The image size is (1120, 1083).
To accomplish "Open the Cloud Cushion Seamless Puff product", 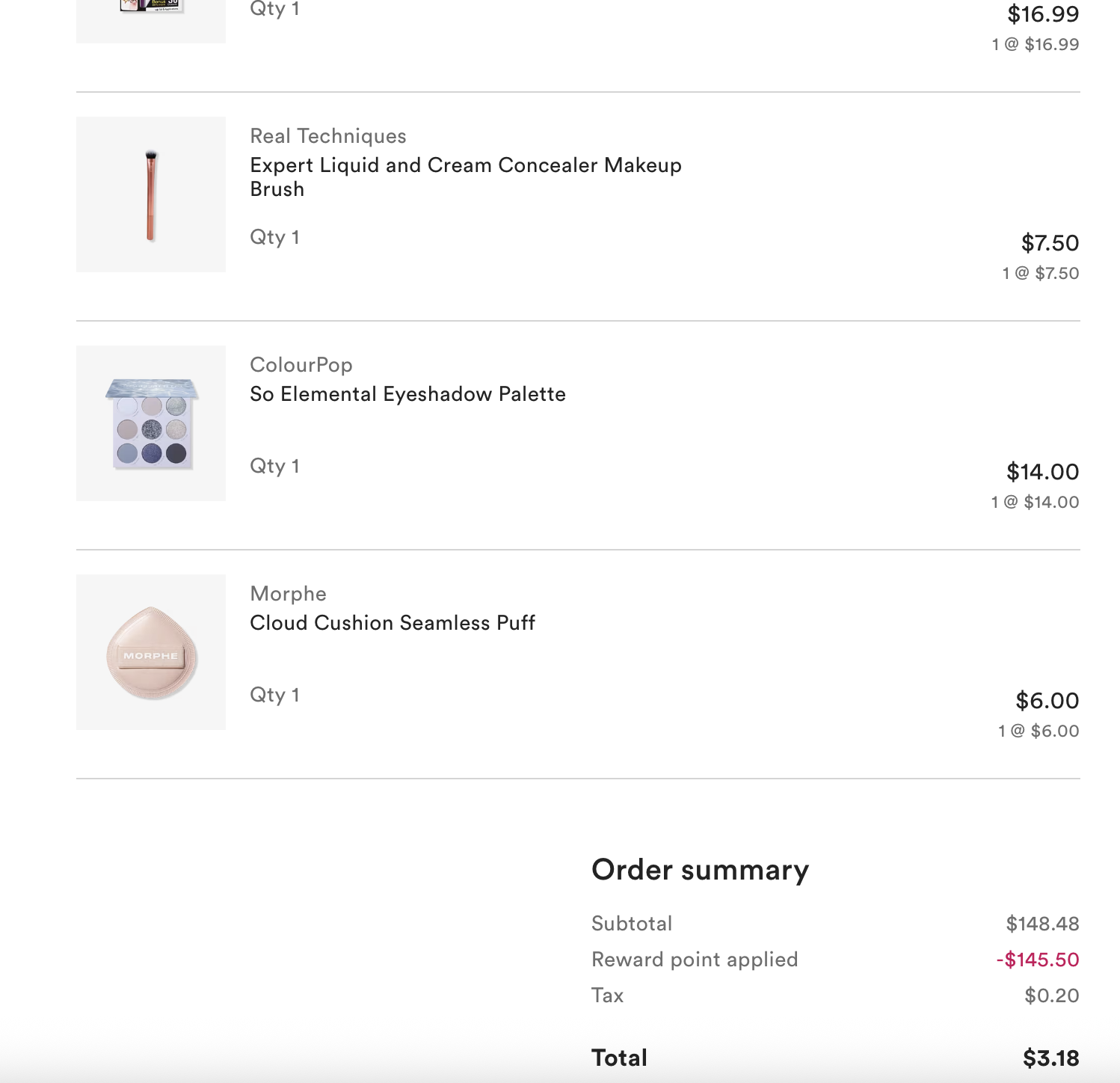I will pyautogui.click(x=393, y=623).
